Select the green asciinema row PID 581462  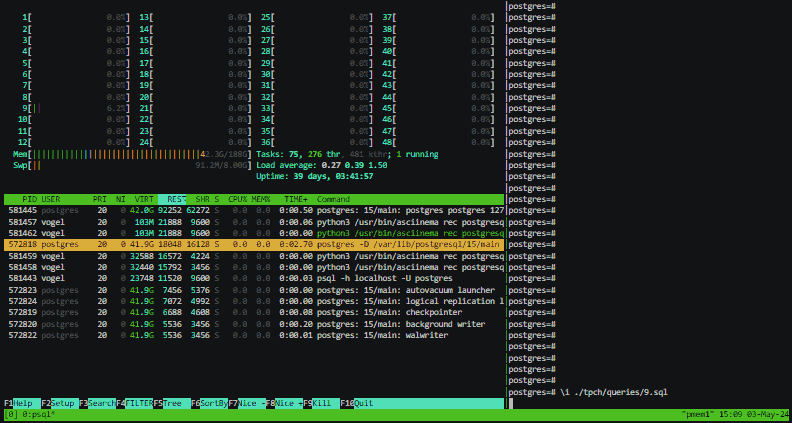pyautogui.click(x=254, y=233)
